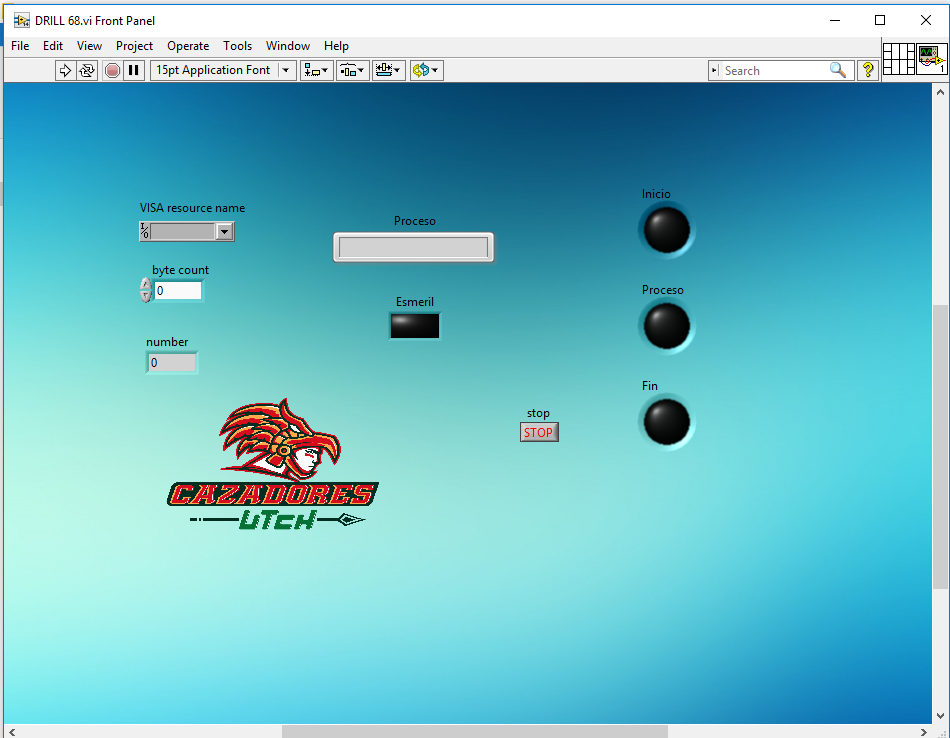Click the connector pane grid icon
The image size is (950, 738).
[898, 58]
